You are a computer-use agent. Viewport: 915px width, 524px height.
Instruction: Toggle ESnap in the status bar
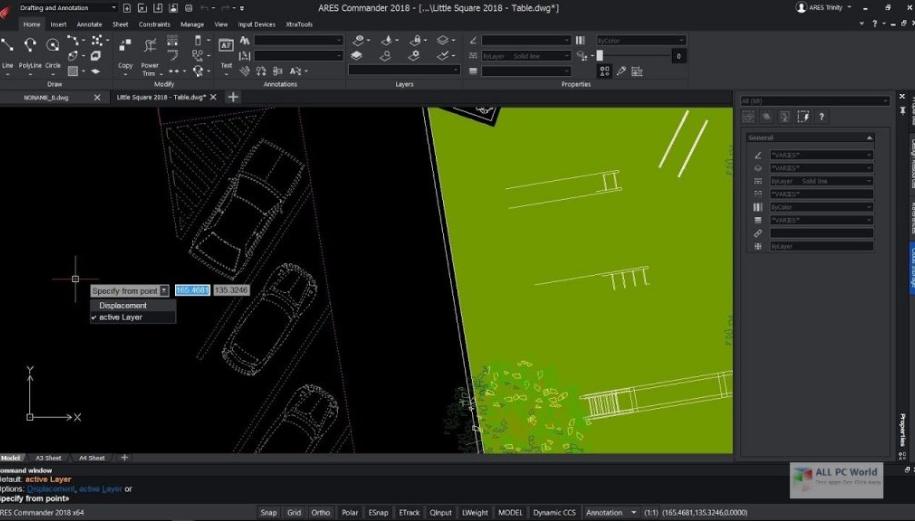point(378,512)
